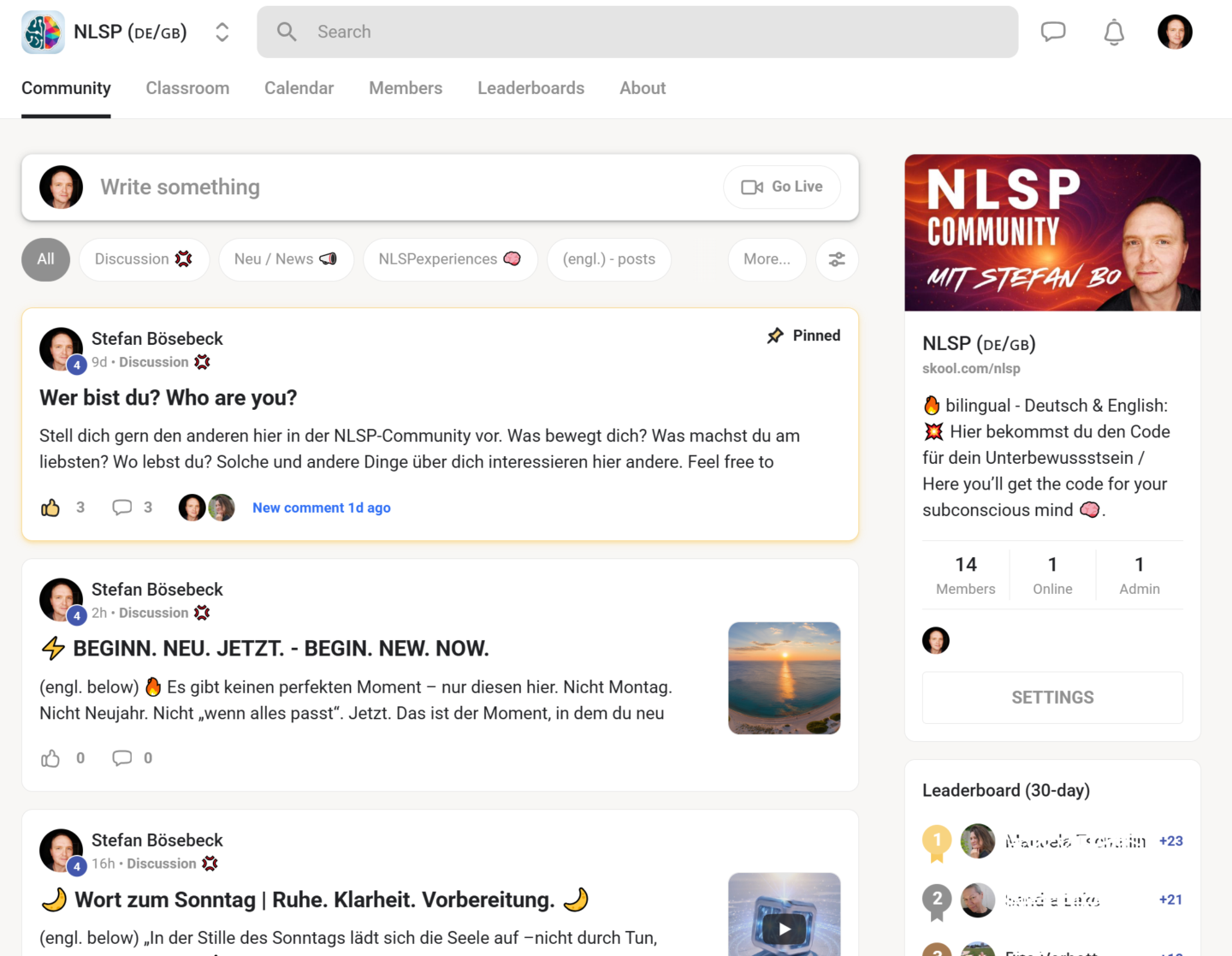Open comments on 'BEGINN. NEU. JETZT.' post
1232x956 pixels.
[122, 758]
